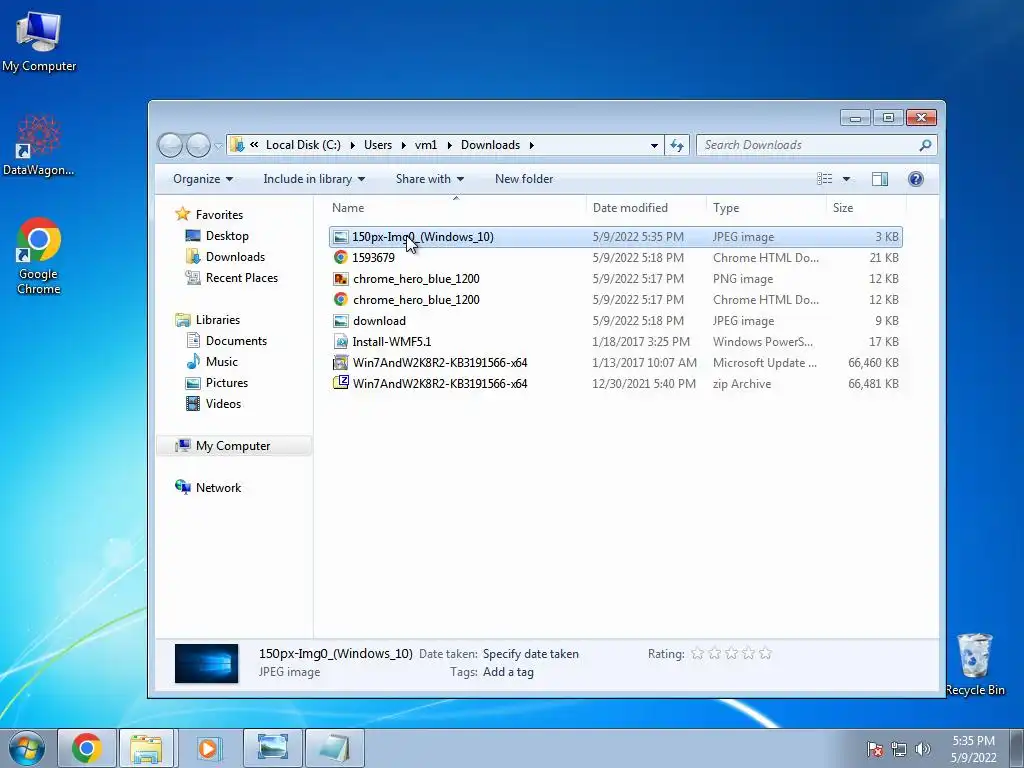Click the volume speaker tray icon
This screenshot has height=768, width=1024.
pos(922,749)
